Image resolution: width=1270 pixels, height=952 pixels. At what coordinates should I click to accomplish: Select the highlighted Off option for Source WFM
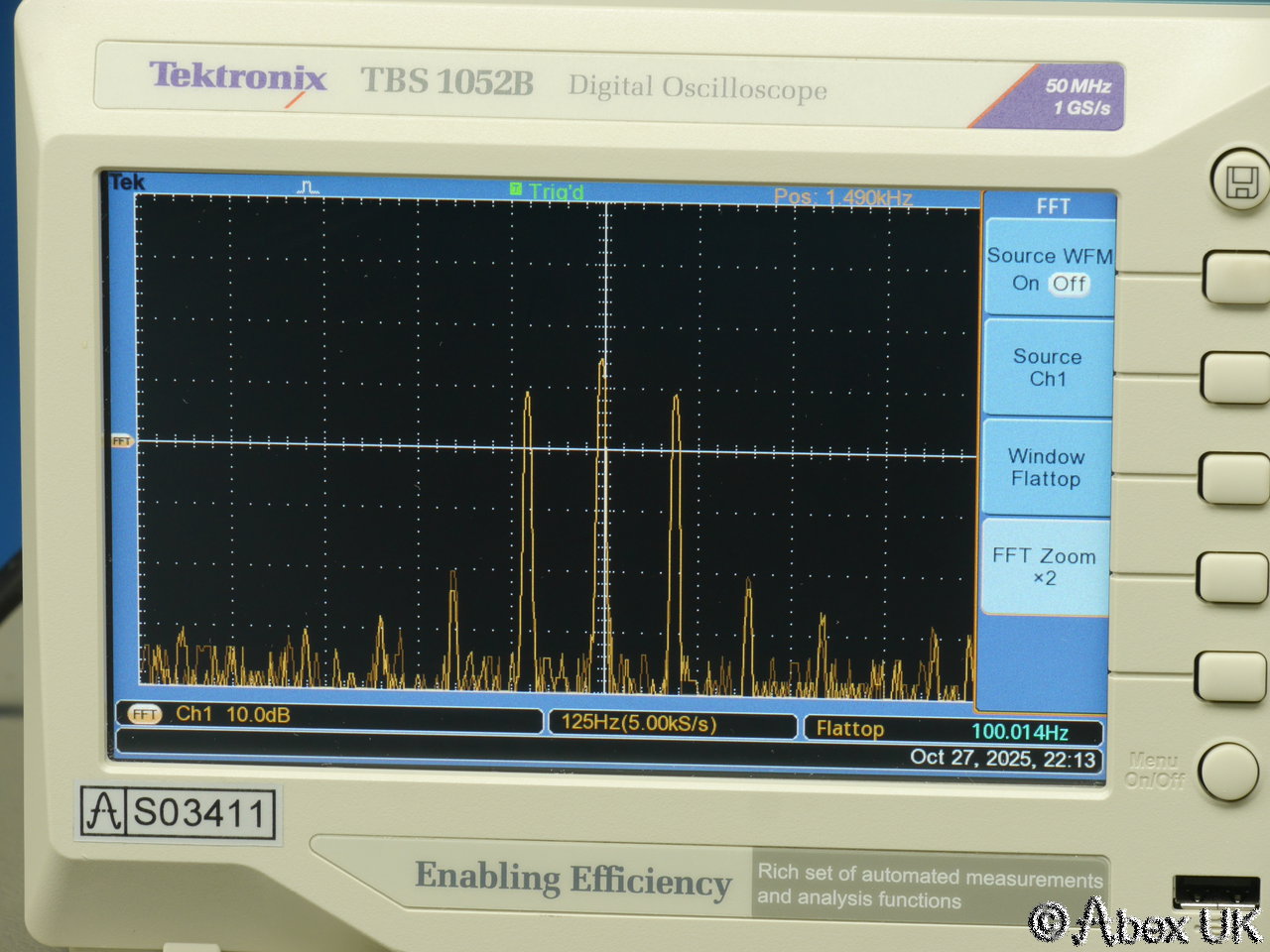point(1070,284)
